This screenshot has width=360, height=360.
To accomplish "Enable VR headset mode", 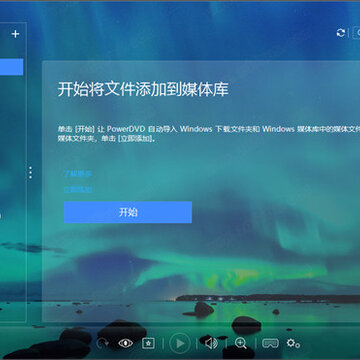I will [x=270, y=343].
